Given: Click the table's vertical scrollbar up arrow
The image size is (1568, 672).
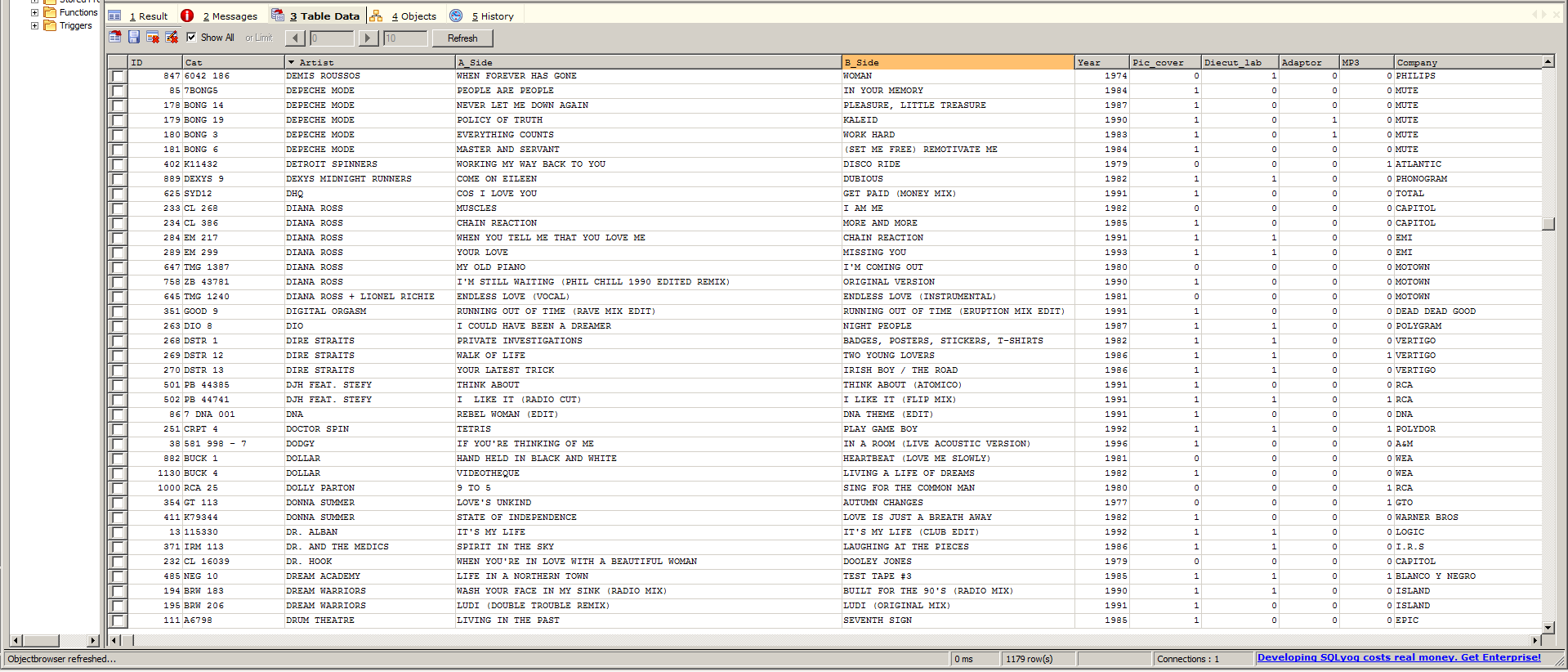Looking at the screenshot, I should click(1548, 61).
